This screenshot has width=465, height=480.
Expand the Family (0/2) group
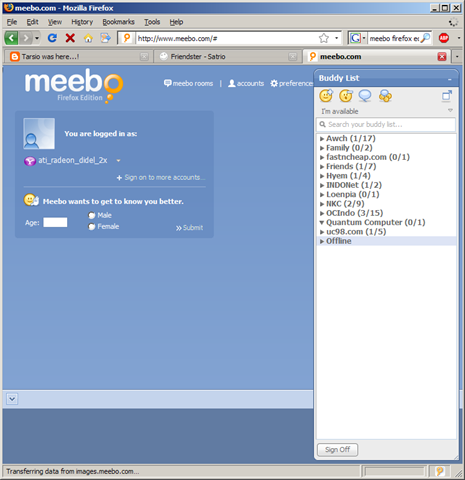pyautogui.click(x=322, y=148)
